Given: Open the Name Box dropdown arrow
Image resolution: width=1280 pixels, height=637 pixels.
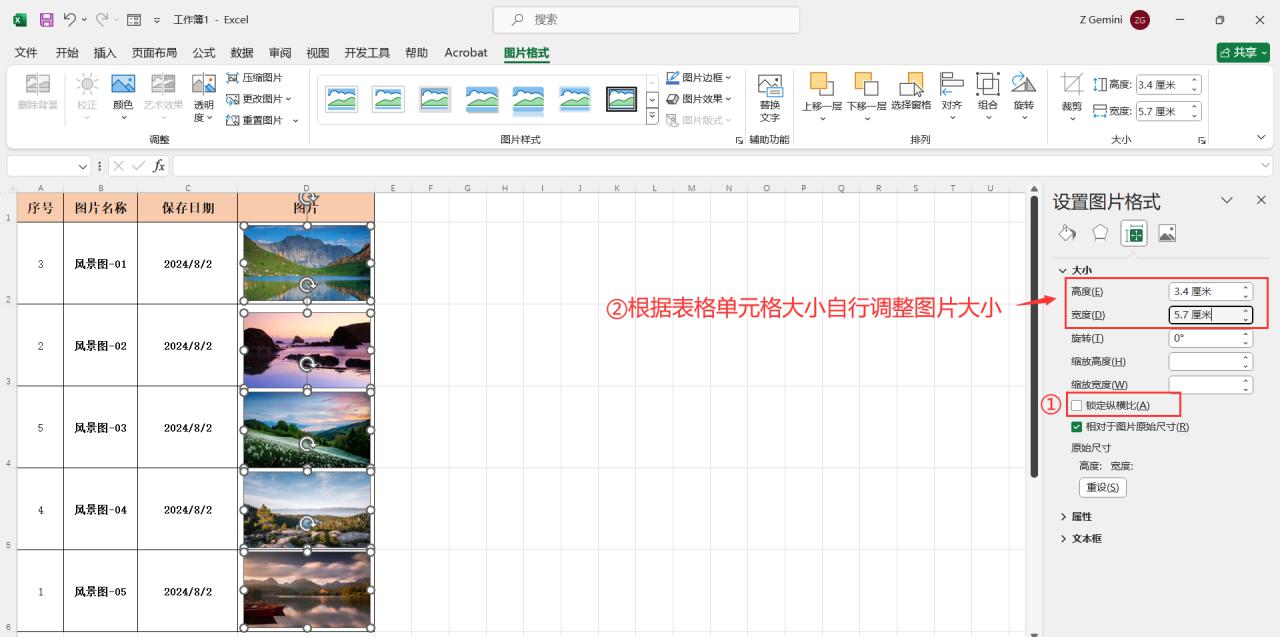Looking at the screenshot, I should [83, 166].
